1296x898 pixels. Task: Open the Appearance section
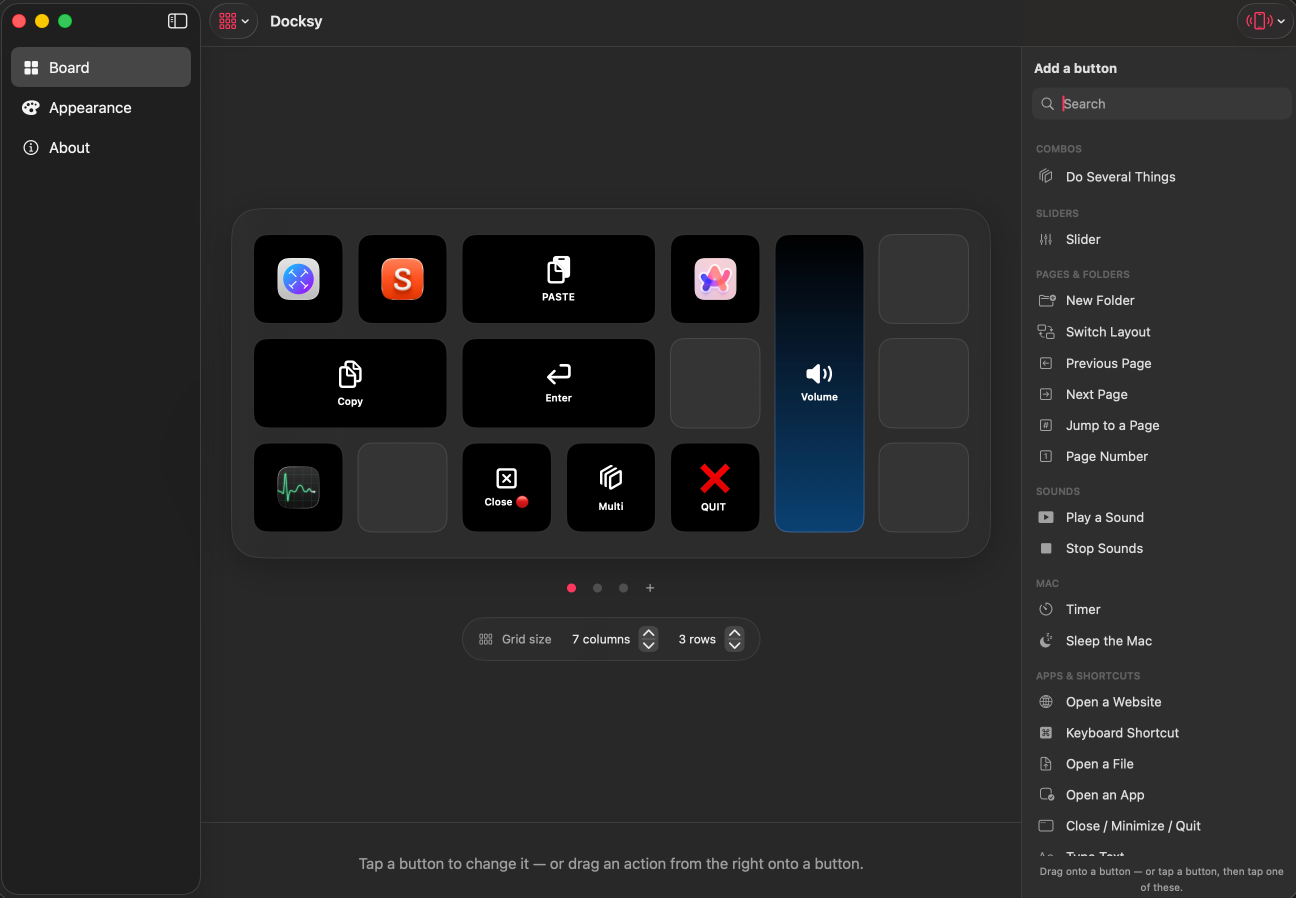(101, 107)
